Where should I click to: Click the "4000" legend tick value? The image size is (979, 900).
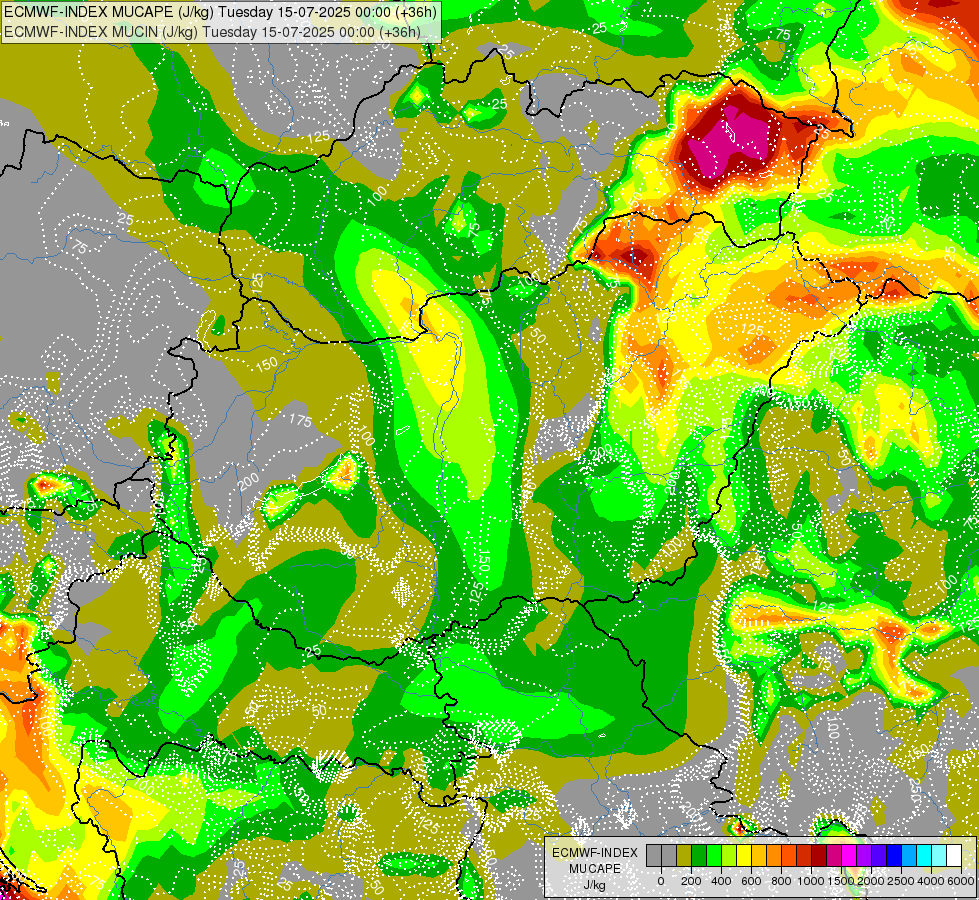931,881
